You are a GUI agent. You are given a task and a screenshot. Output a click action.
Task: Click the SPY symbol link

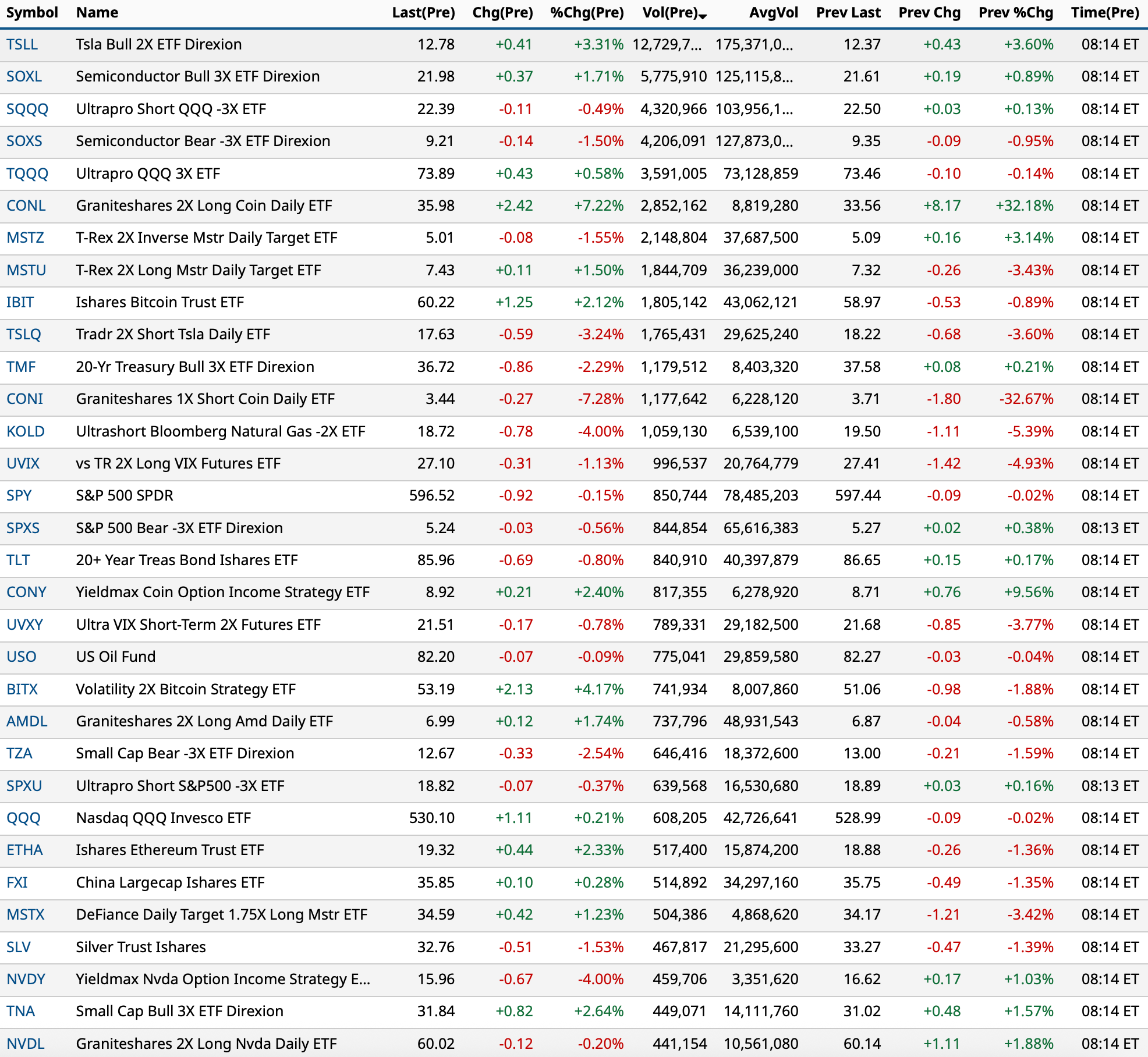(x=19, y=495)
